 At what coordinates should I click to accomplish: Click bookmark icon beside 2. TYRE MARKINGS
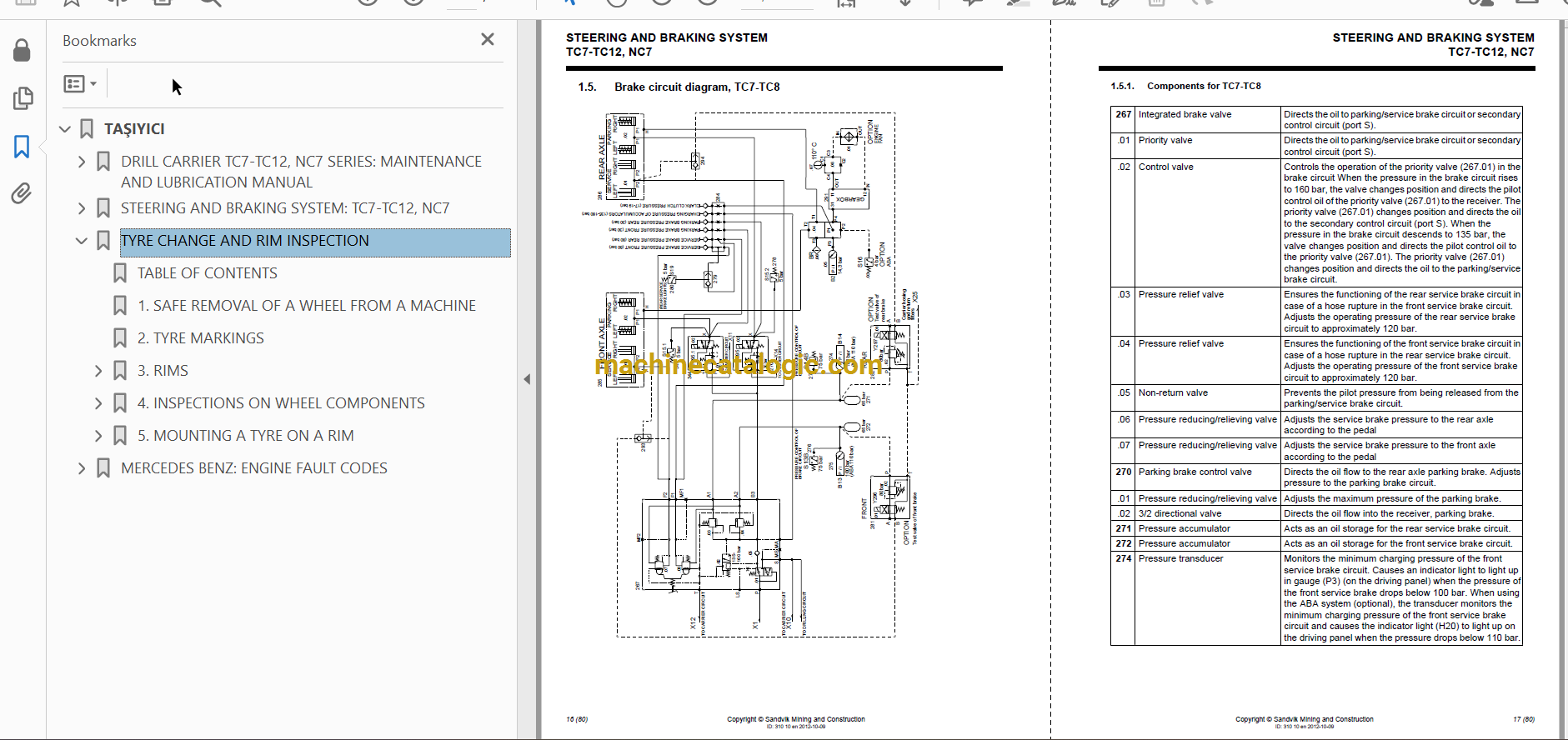(x=120, y=338)
